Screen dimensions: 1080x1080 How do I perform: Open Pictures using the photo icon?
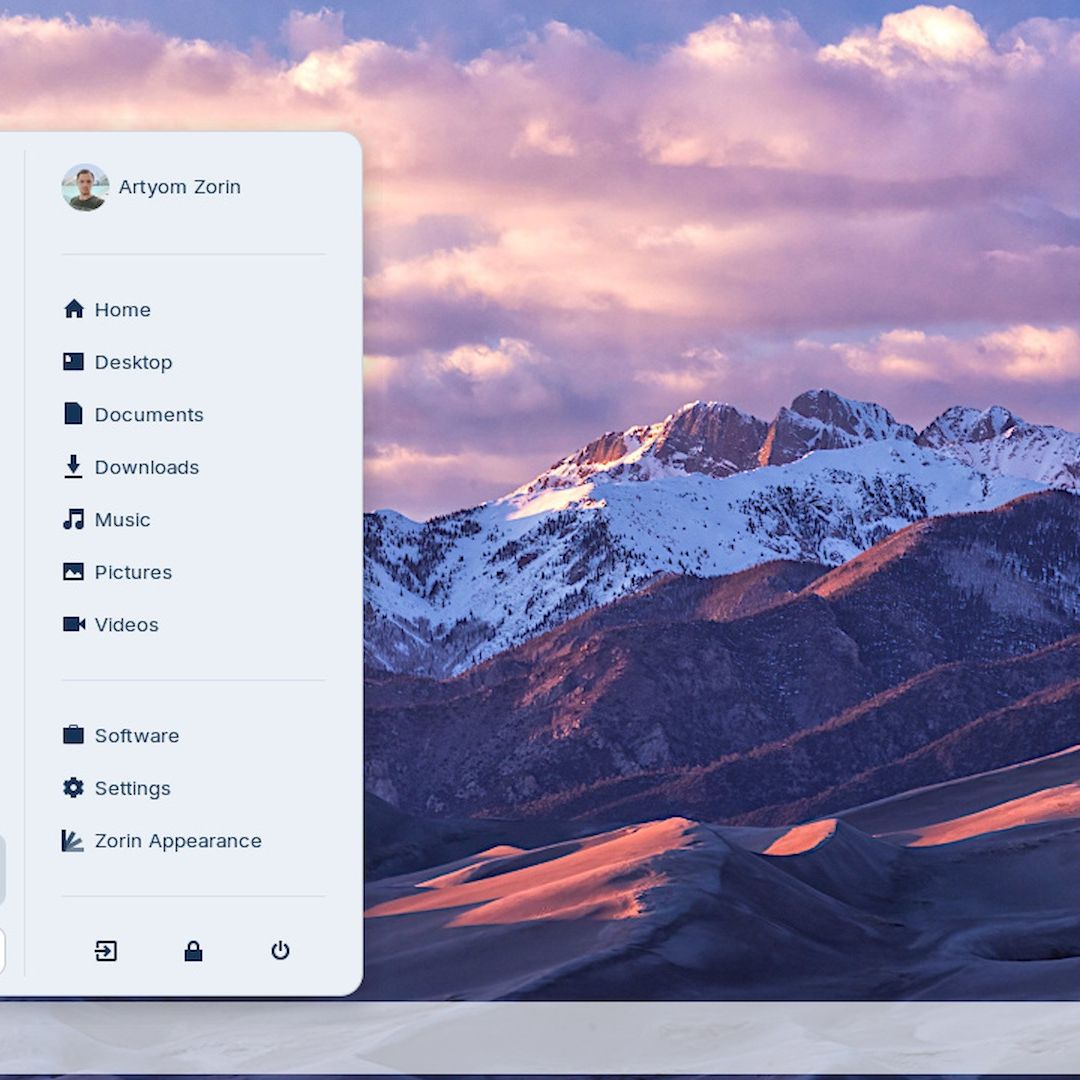(x=72, y=571)
